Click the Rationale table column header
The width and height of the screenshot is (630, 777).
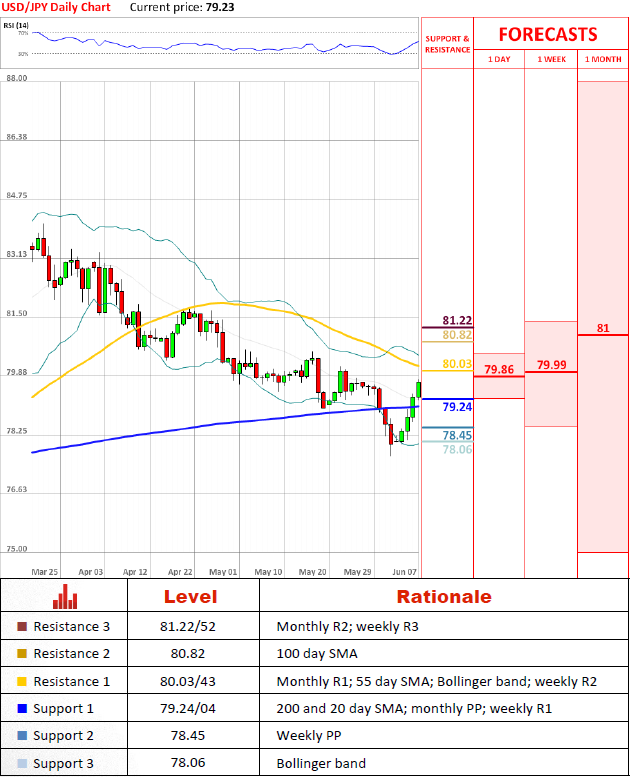click(444, 597)
